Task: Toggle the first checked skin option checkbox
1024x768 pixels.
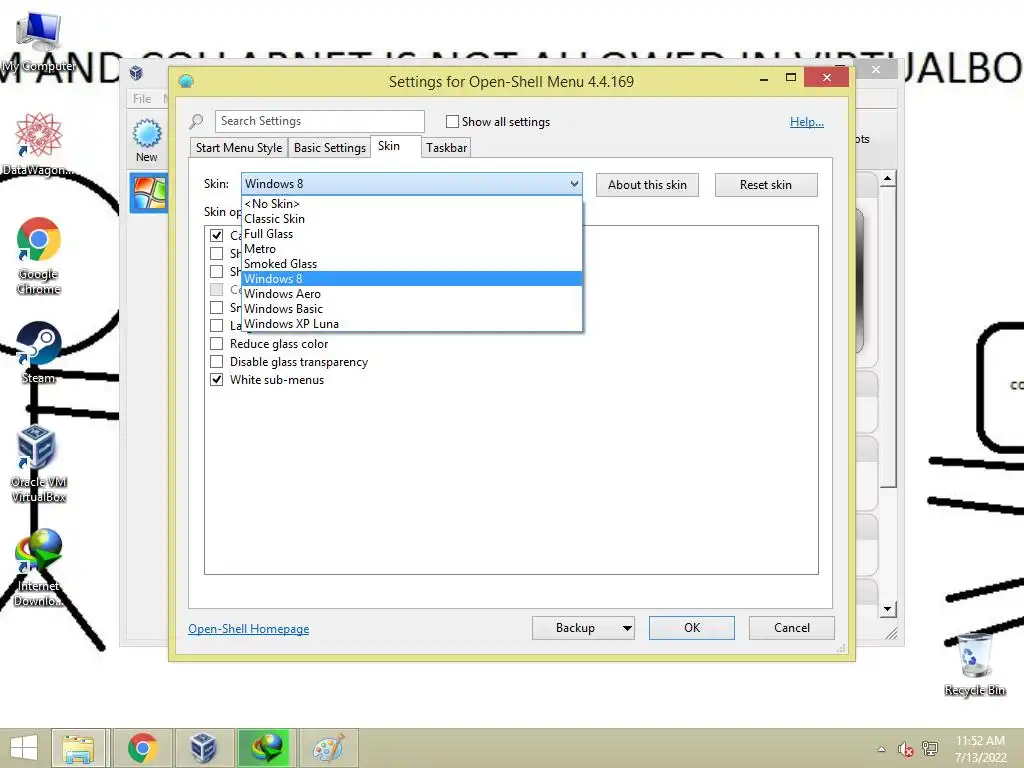Action: [217, 235]
